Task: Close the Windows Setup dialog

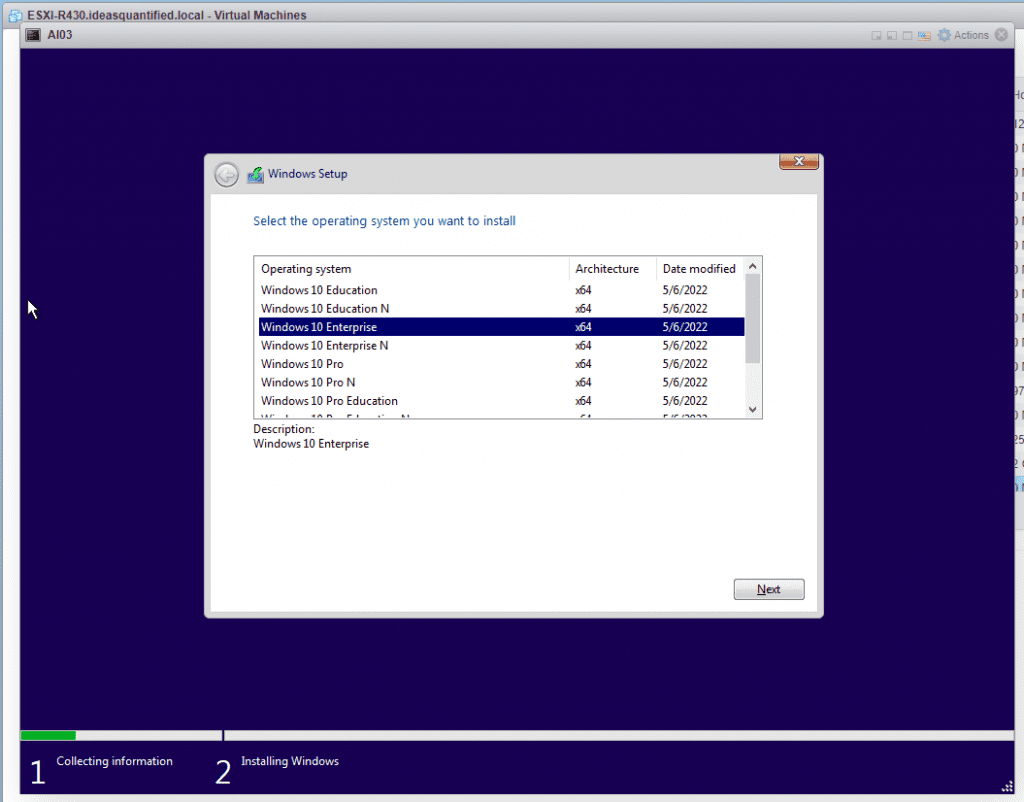Action: (799, 161)
